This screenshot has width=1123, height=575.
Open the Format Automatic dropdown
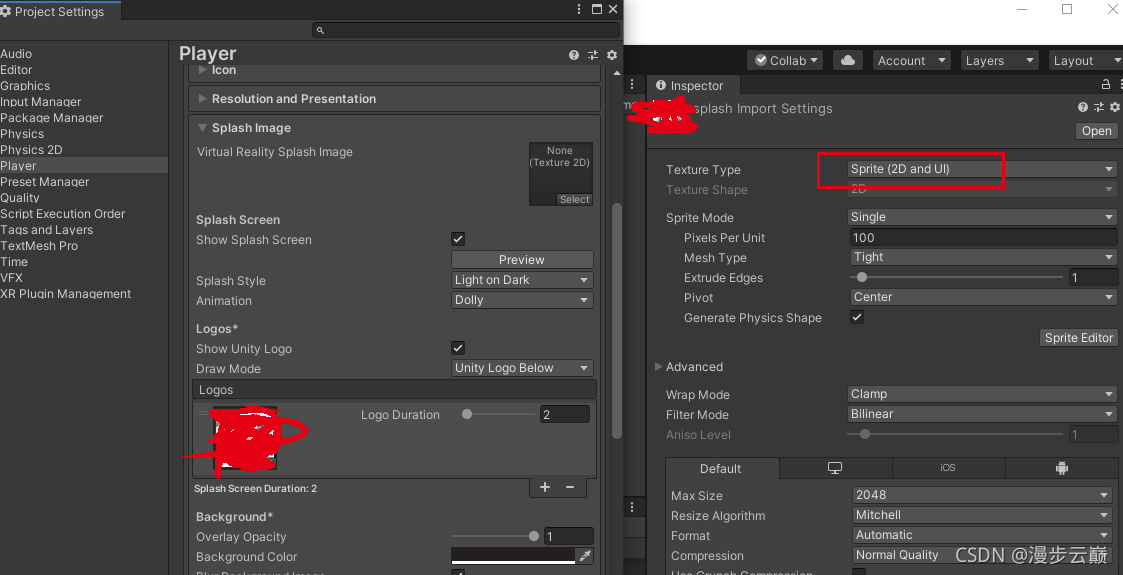pyautogui.click(x=982, y=535)
